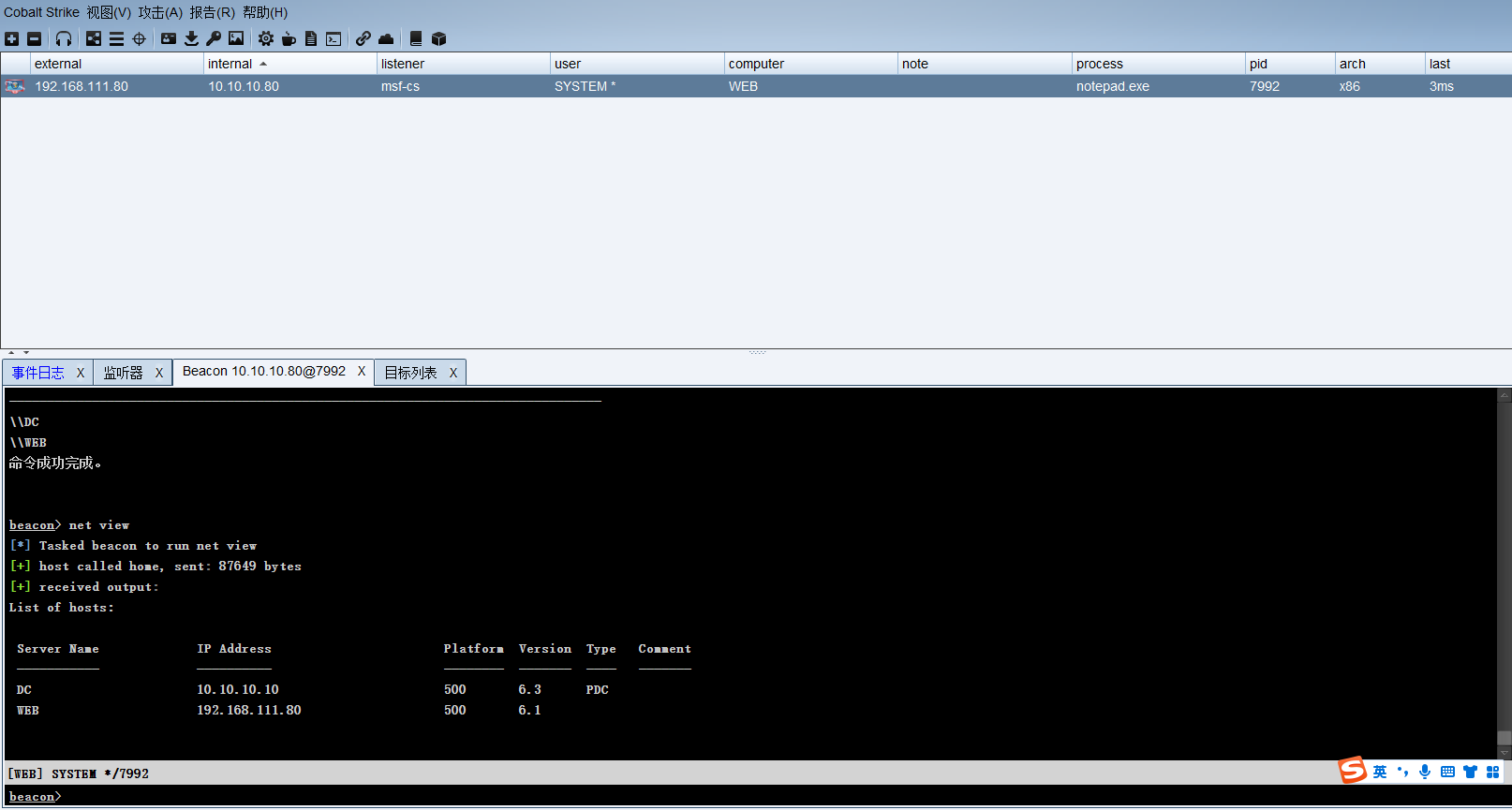
Task: Click the minus icon to disconnect from team server
Action: point(35,38)
